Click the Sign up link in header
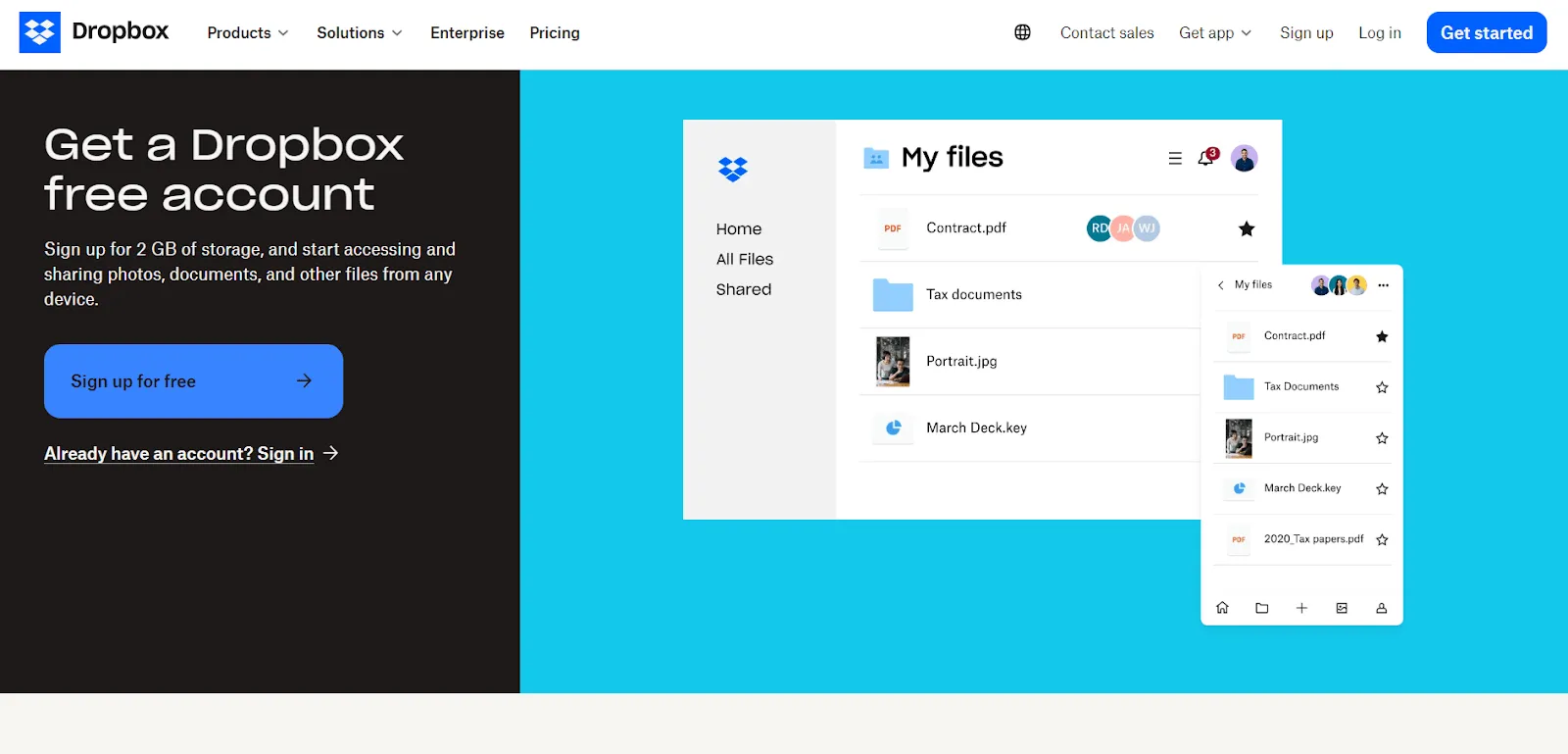Screen dimensions: 1568x754 coord(1306,32)
